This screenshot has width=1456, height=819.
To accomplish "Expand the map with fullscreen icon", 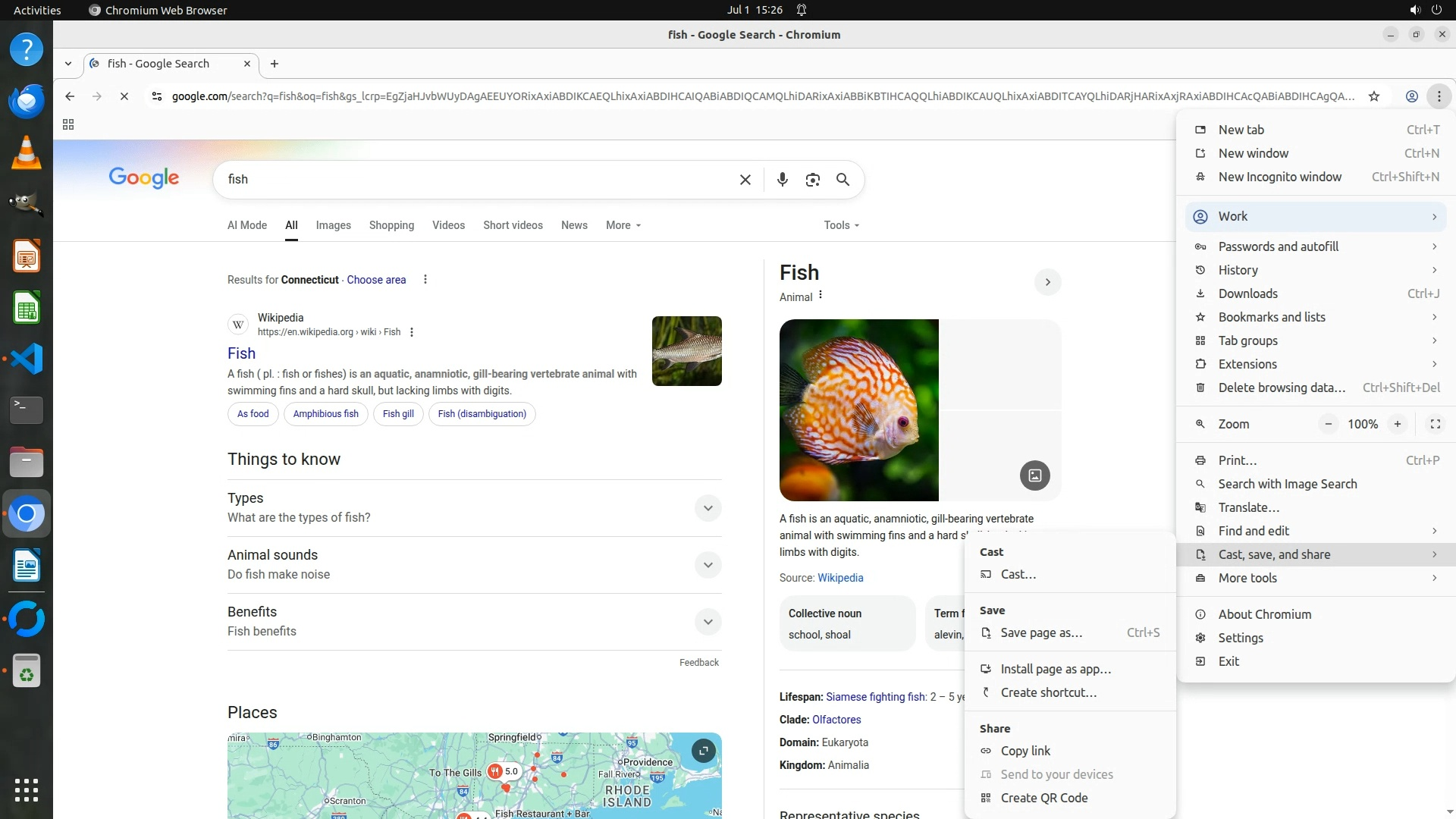I will 703,751.
